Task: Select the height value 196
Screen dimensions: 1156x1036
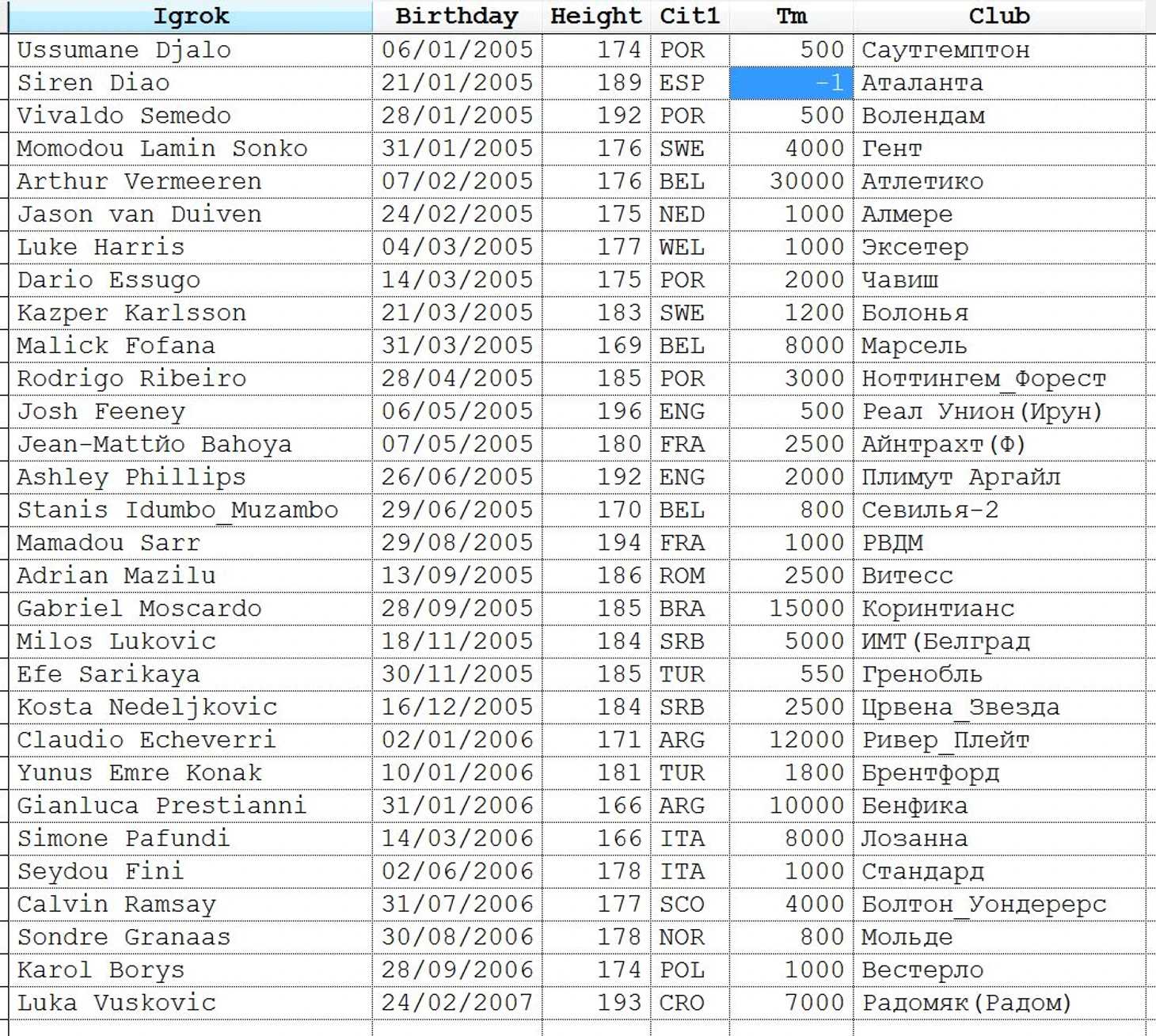Action: pyautogui.click(x=596, y=412)
